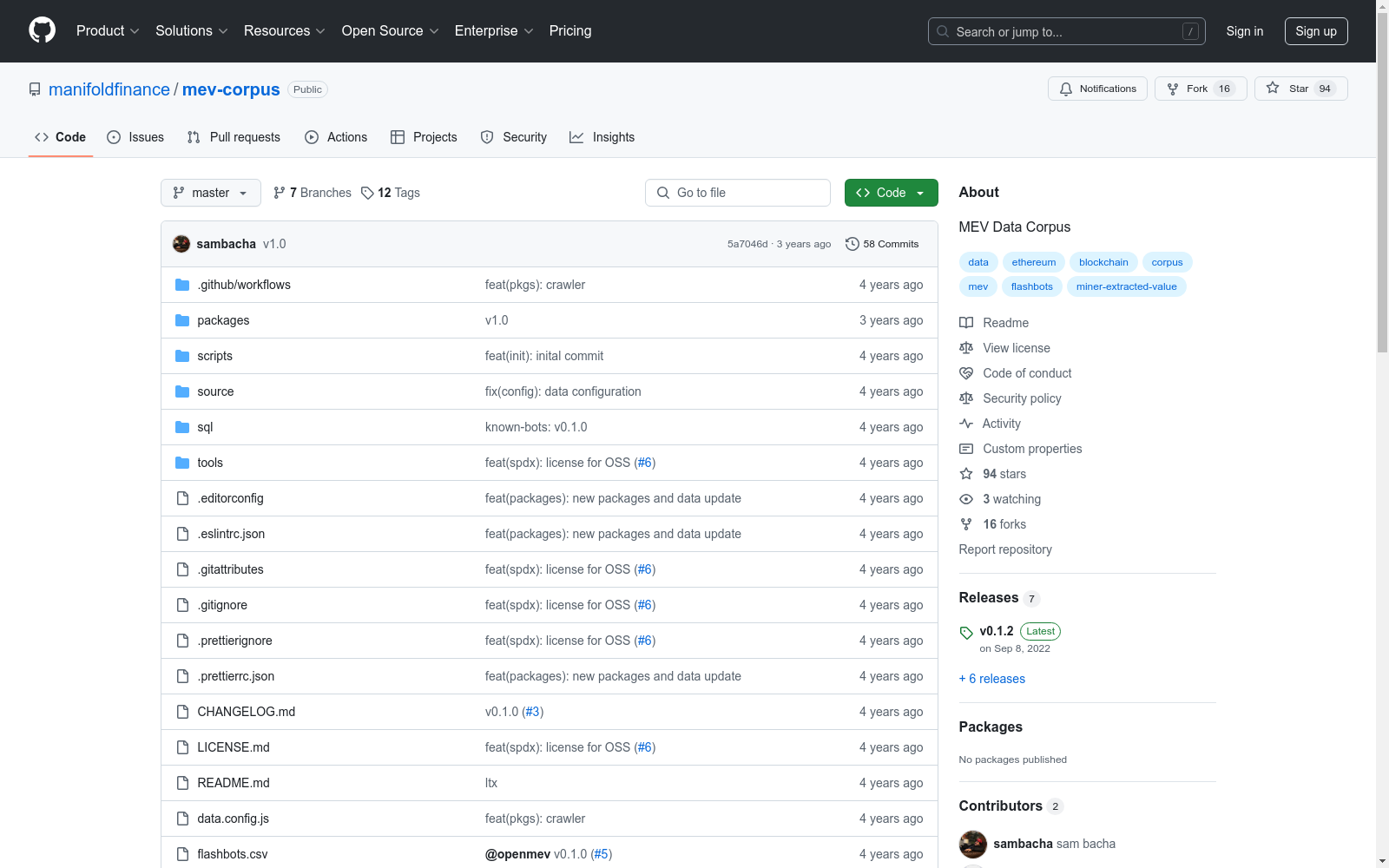Image resolution: width=1389 pixels, height=868 pixels.
Task: Click Report repository link
Action: click(x=1005, y=549)
